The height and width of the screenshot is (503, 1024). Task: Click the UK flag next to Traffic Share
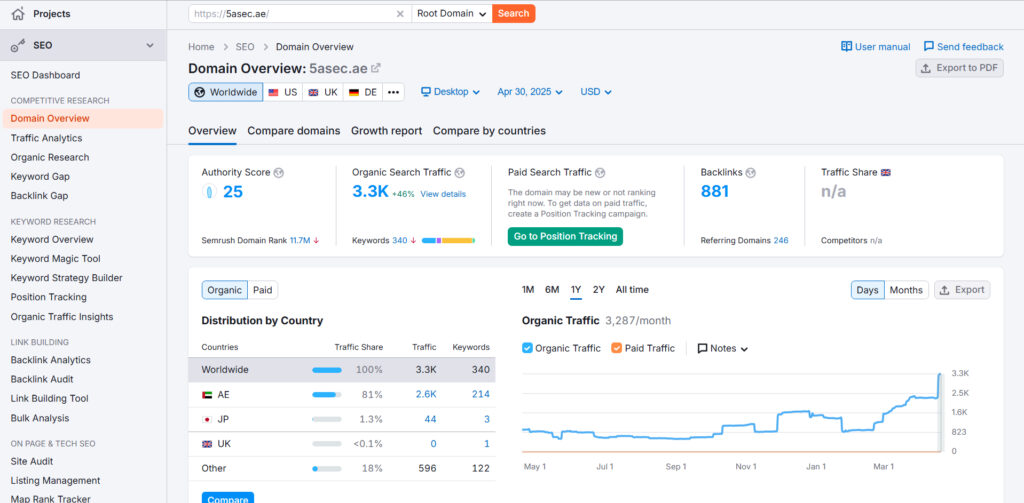[886, 172]
